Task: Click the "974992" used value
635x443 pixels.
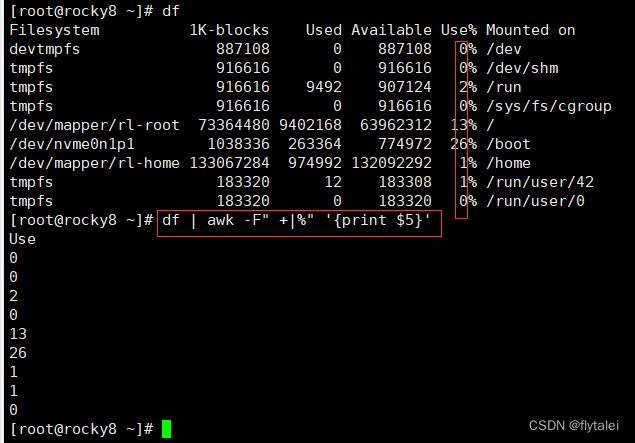Action: pos(315,163)
